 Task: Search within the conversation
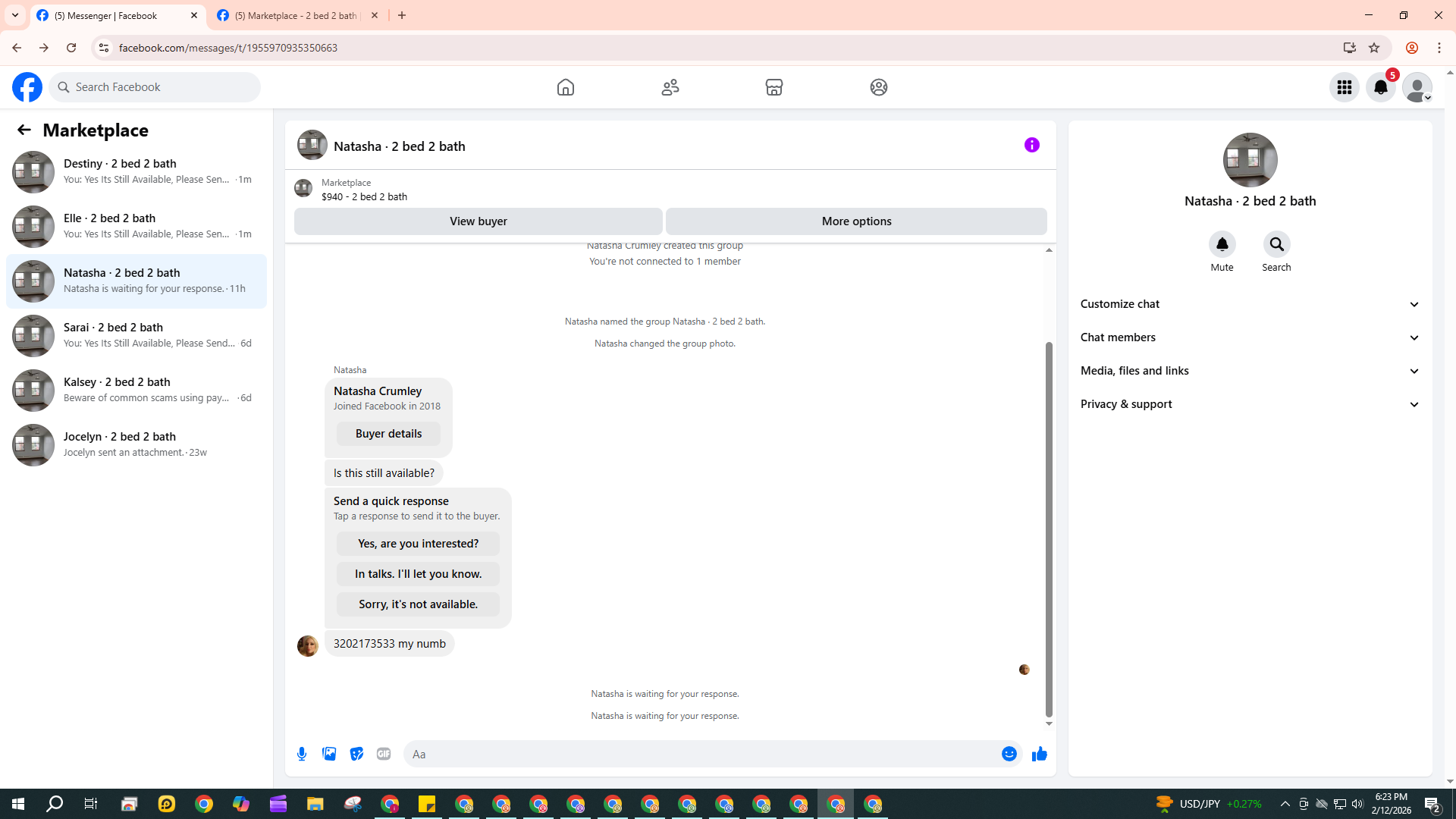click(x=1277, y=244)
